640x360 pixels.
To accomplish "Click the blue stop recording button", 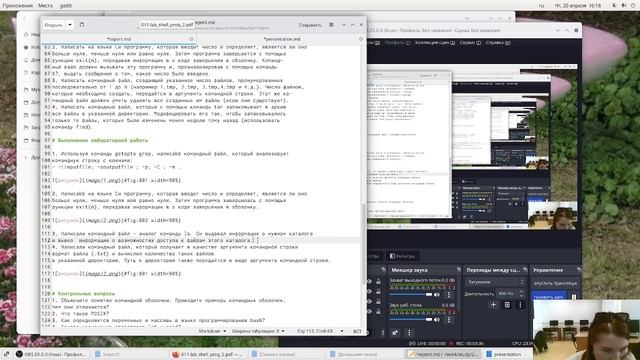I will pos(549,296).
